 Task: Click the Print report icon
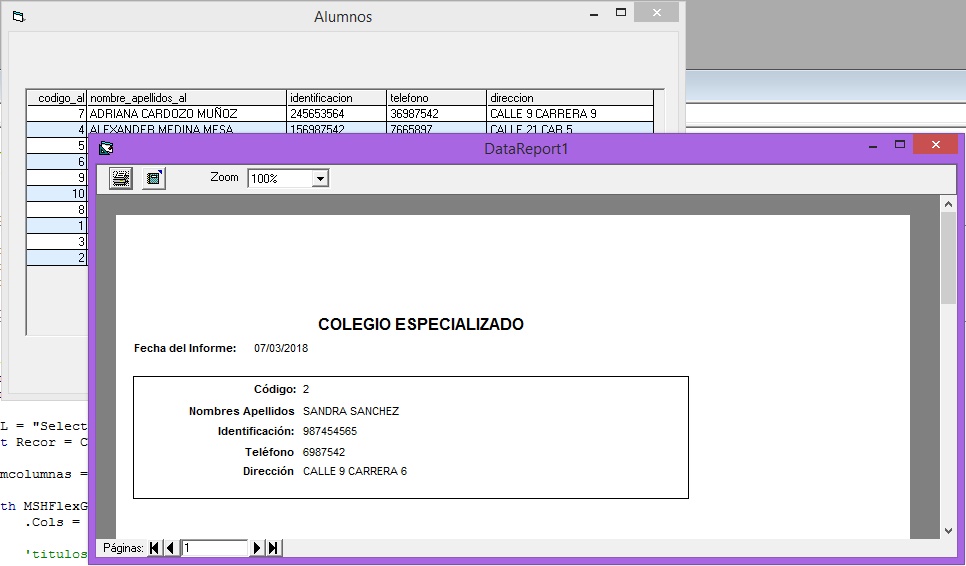[x=121, y=178]
